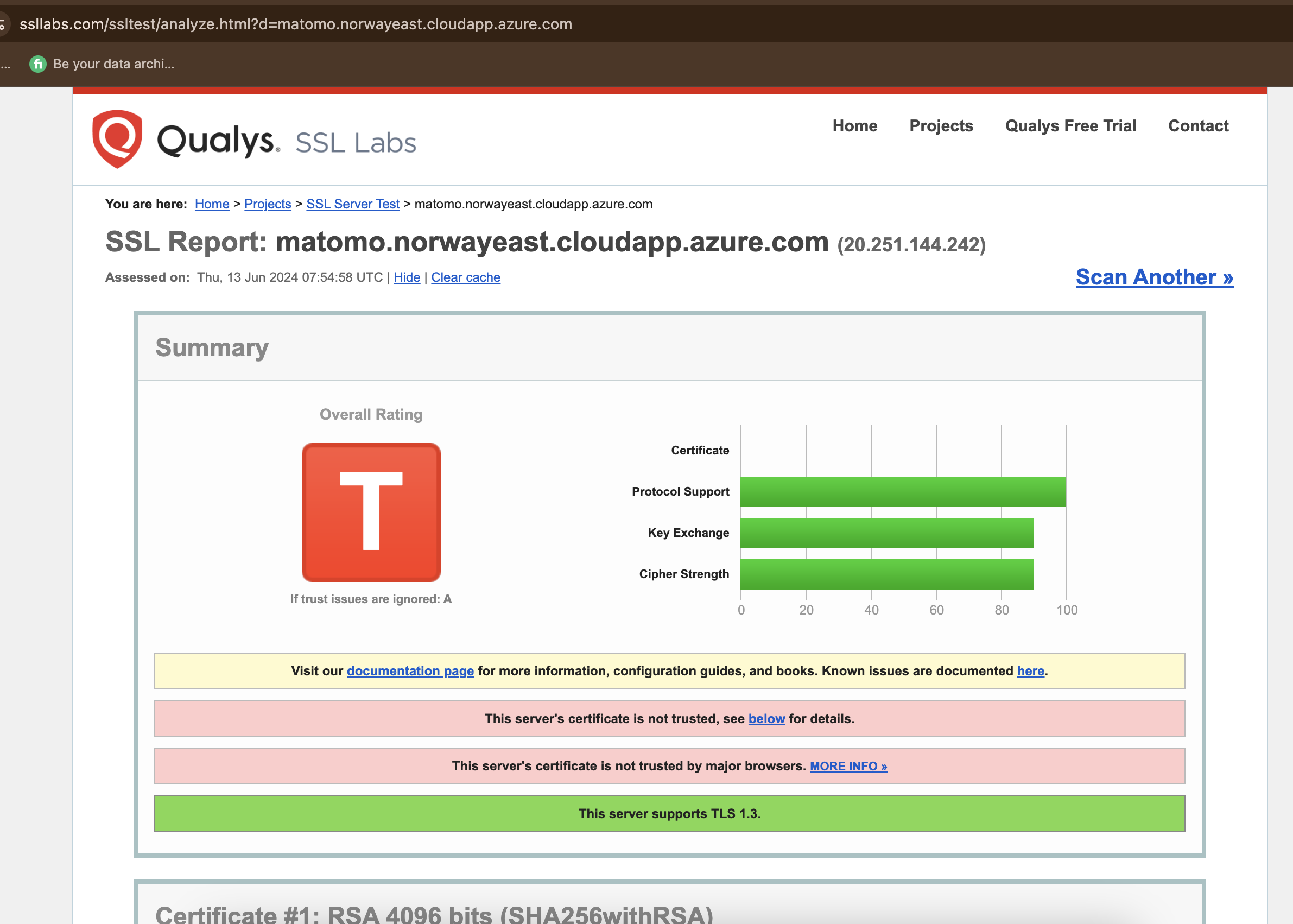
Task: Click the browser address bar URL
Action: click(296, 24)
